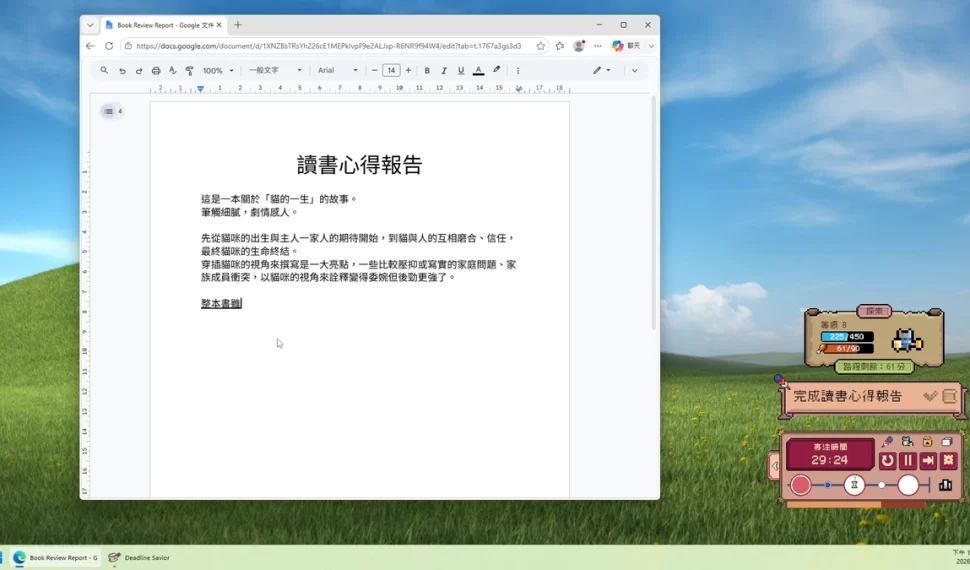Toggle italic formatting
Image resolution: width=970 pixels, height=570 pixels.
[x=444, y=71]
